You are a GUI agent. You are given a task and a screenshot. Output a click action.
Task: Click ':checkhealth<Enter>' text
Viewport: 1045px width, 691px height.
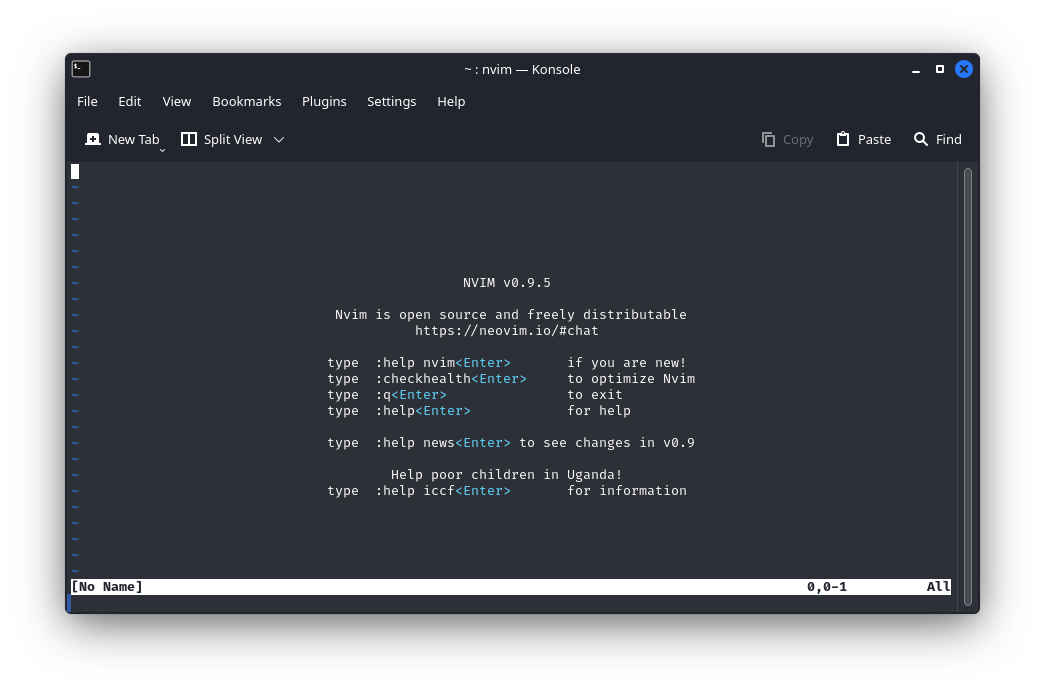pyautogui.click(x=451, y=378)
